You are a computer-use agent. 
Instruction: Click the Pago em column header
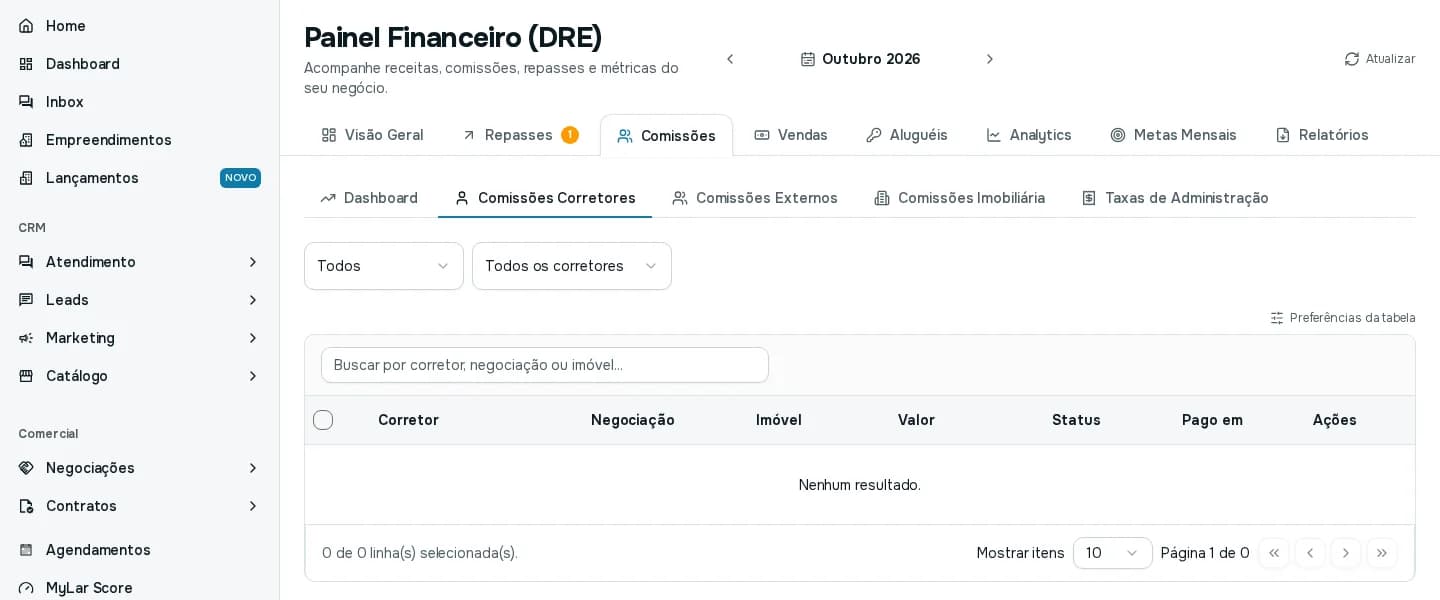(x=1212, y=420)
